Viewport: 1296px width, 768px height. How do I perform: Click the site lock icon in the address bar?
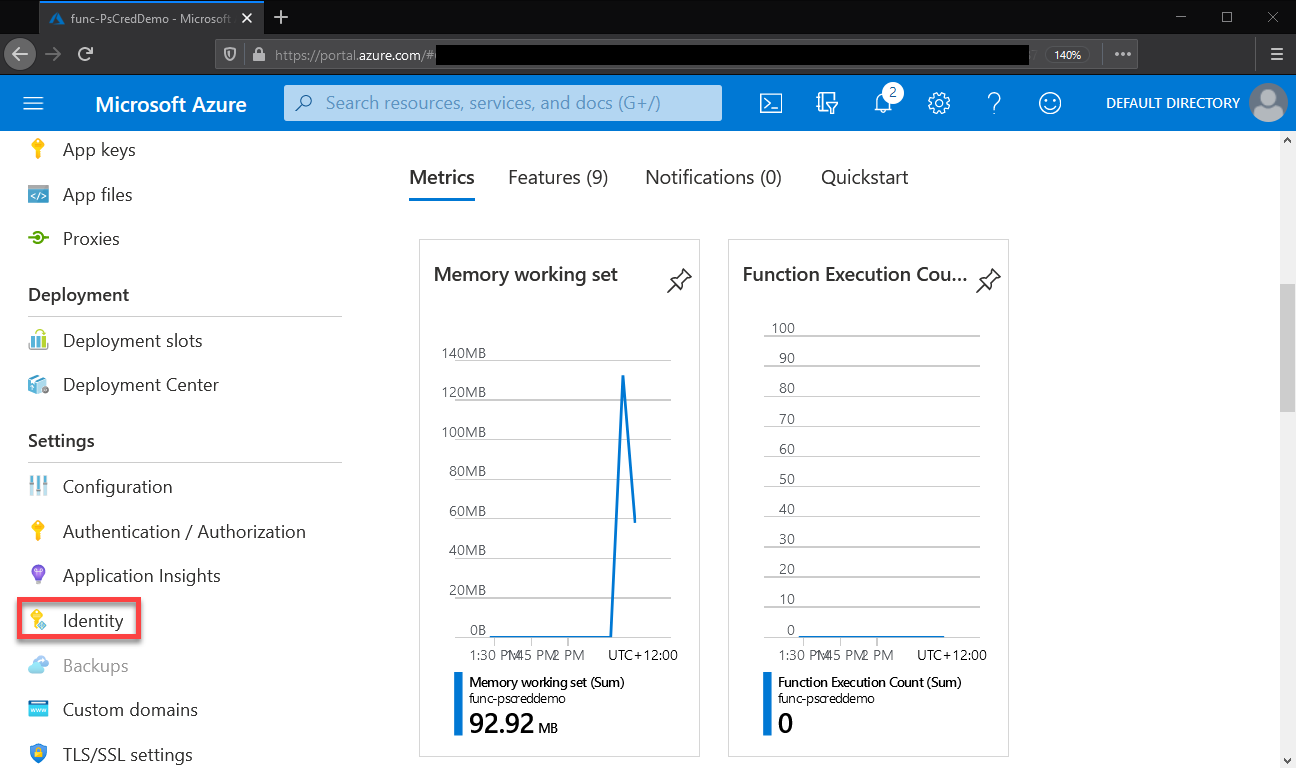coord(258,55)
